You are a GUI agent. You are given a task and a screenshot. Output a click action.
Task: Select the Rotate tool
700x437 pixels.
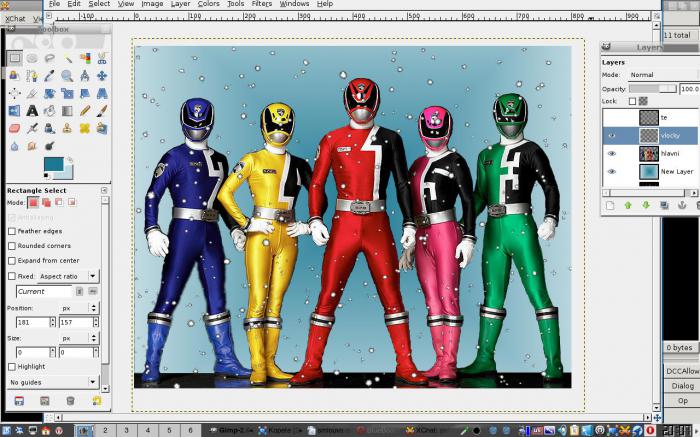[50, 93]
